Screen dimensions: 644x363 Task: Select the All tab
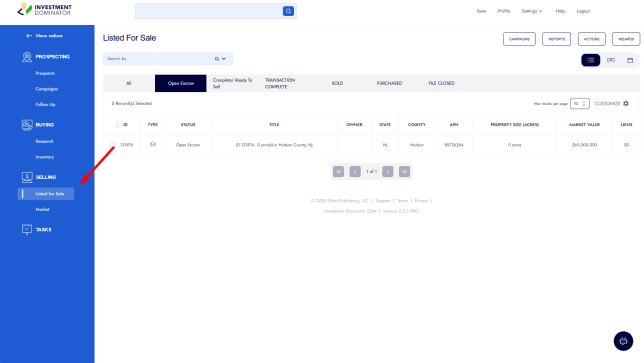pos(129,83)
